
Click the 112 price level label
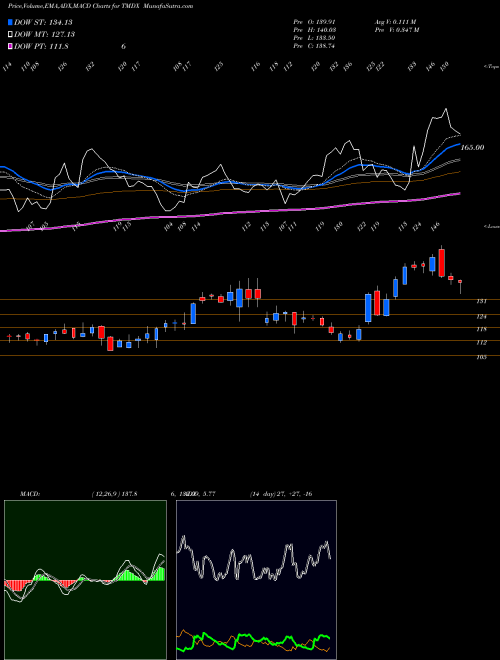pyautogui.click(x=481, y=343)
